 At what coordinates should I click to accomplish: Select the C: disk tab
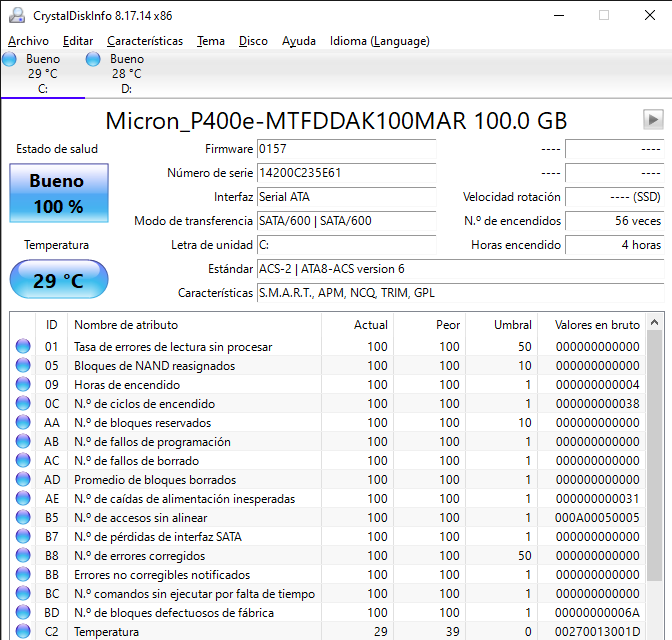[43, 74]
